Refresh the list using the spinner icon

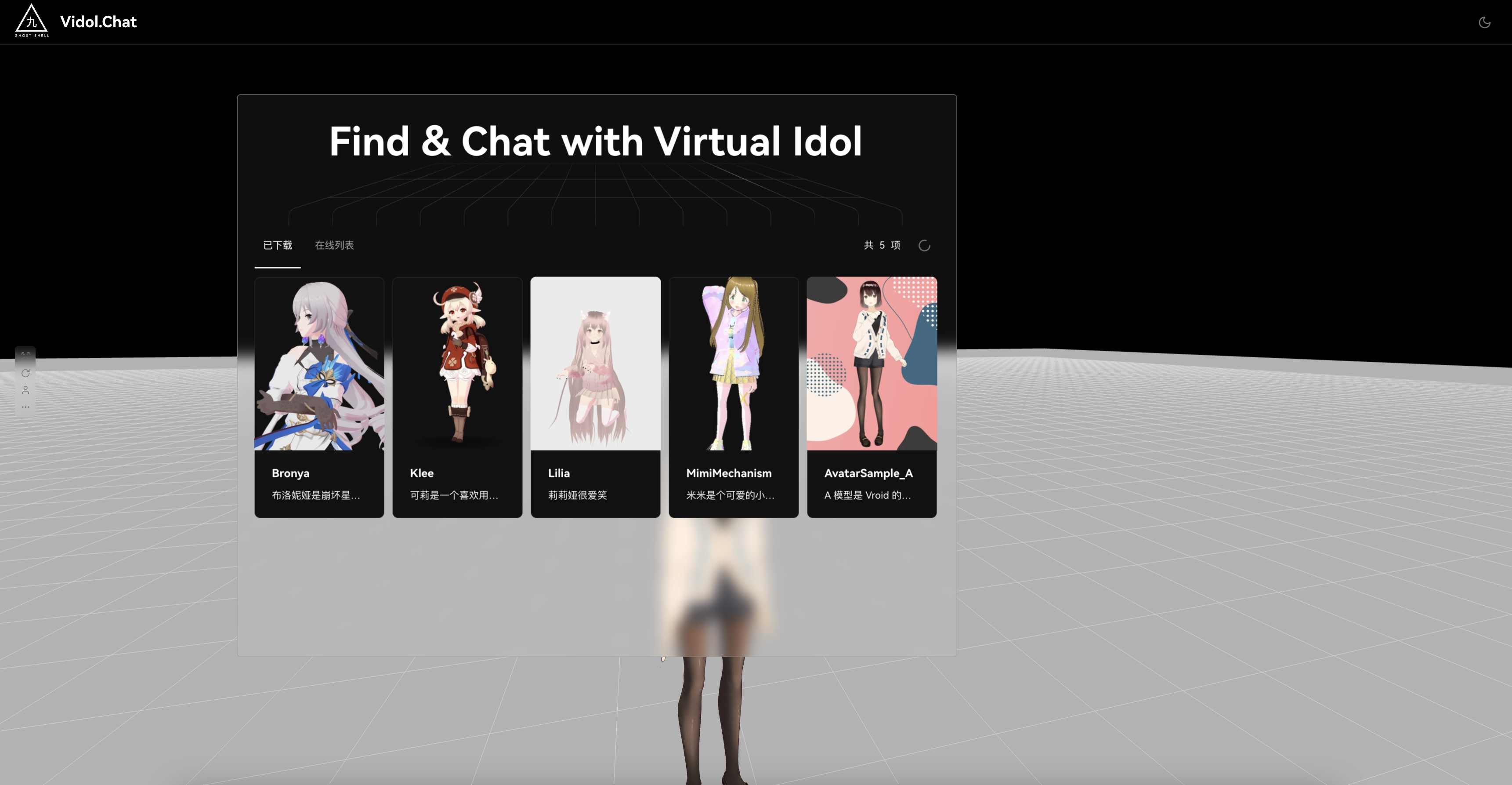coord(924,245)
